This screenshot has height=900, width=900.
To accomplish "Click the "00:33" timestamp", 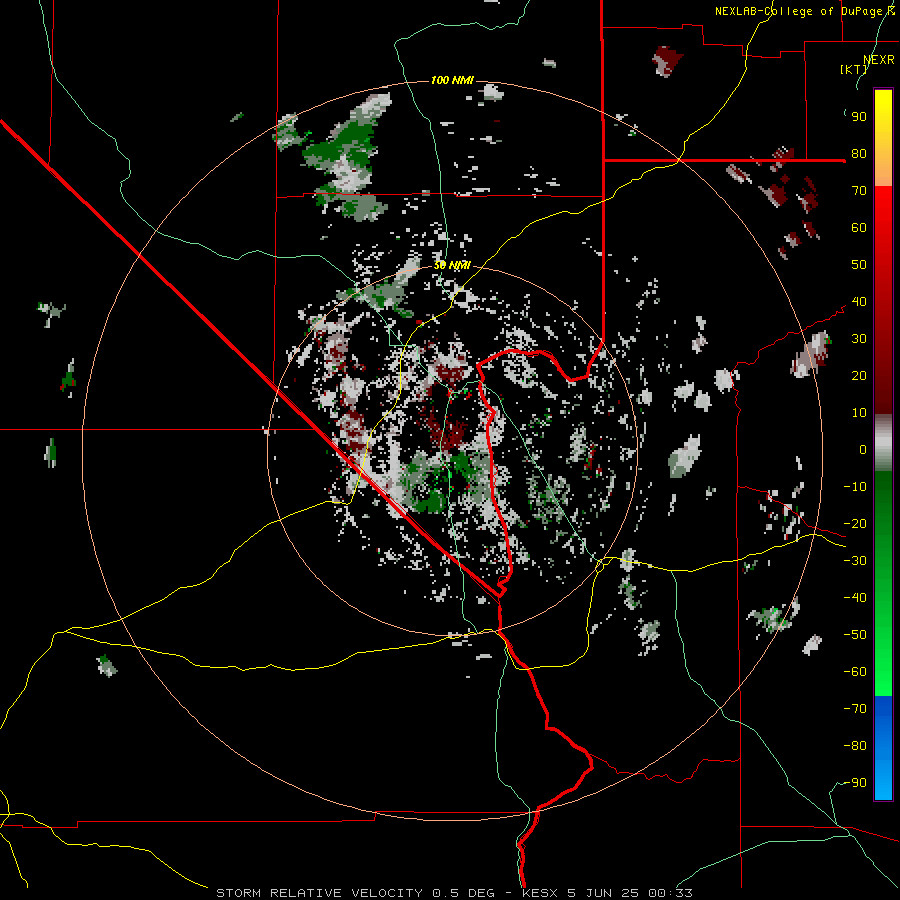I will tap(670, 893).
